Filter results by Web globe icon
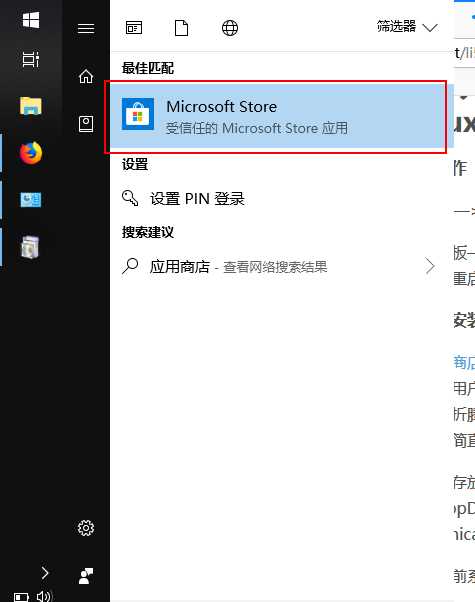The image size is (475, 602). tap(230, 28)
